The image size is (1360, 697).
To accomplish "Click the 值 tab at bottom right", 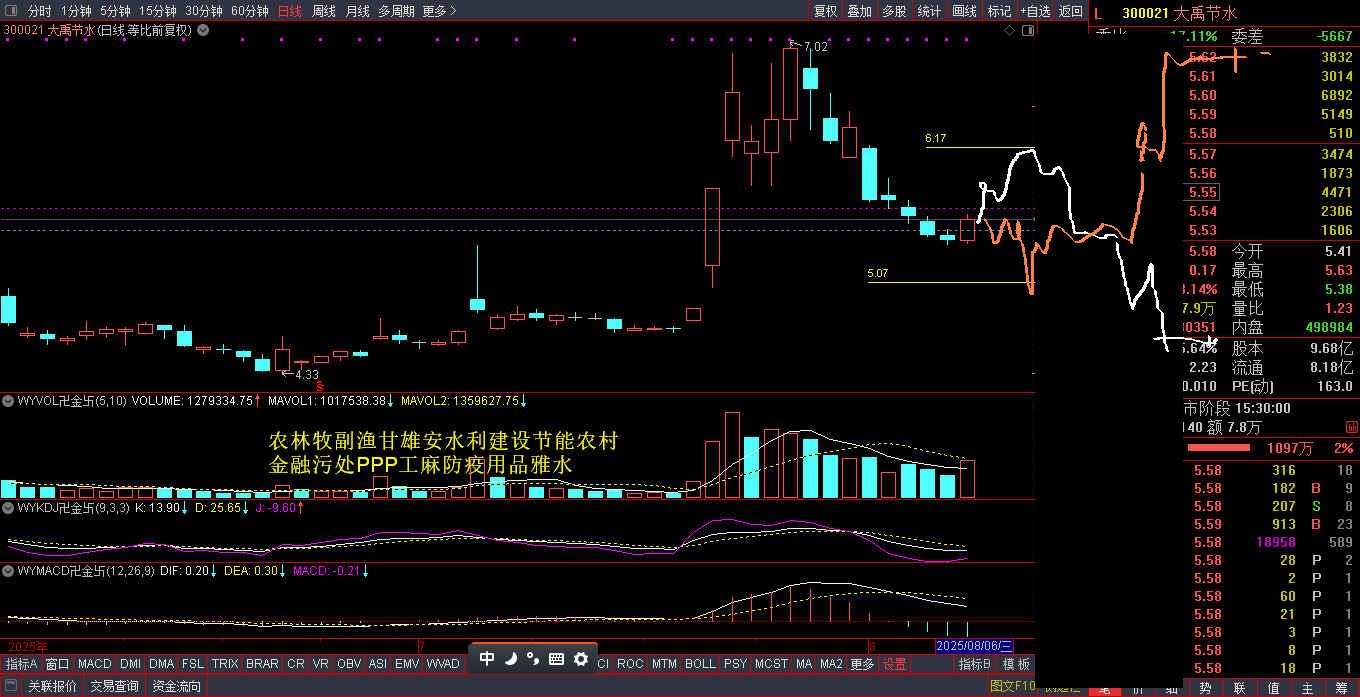I will pyautogui.click(x=1273, y=688).
